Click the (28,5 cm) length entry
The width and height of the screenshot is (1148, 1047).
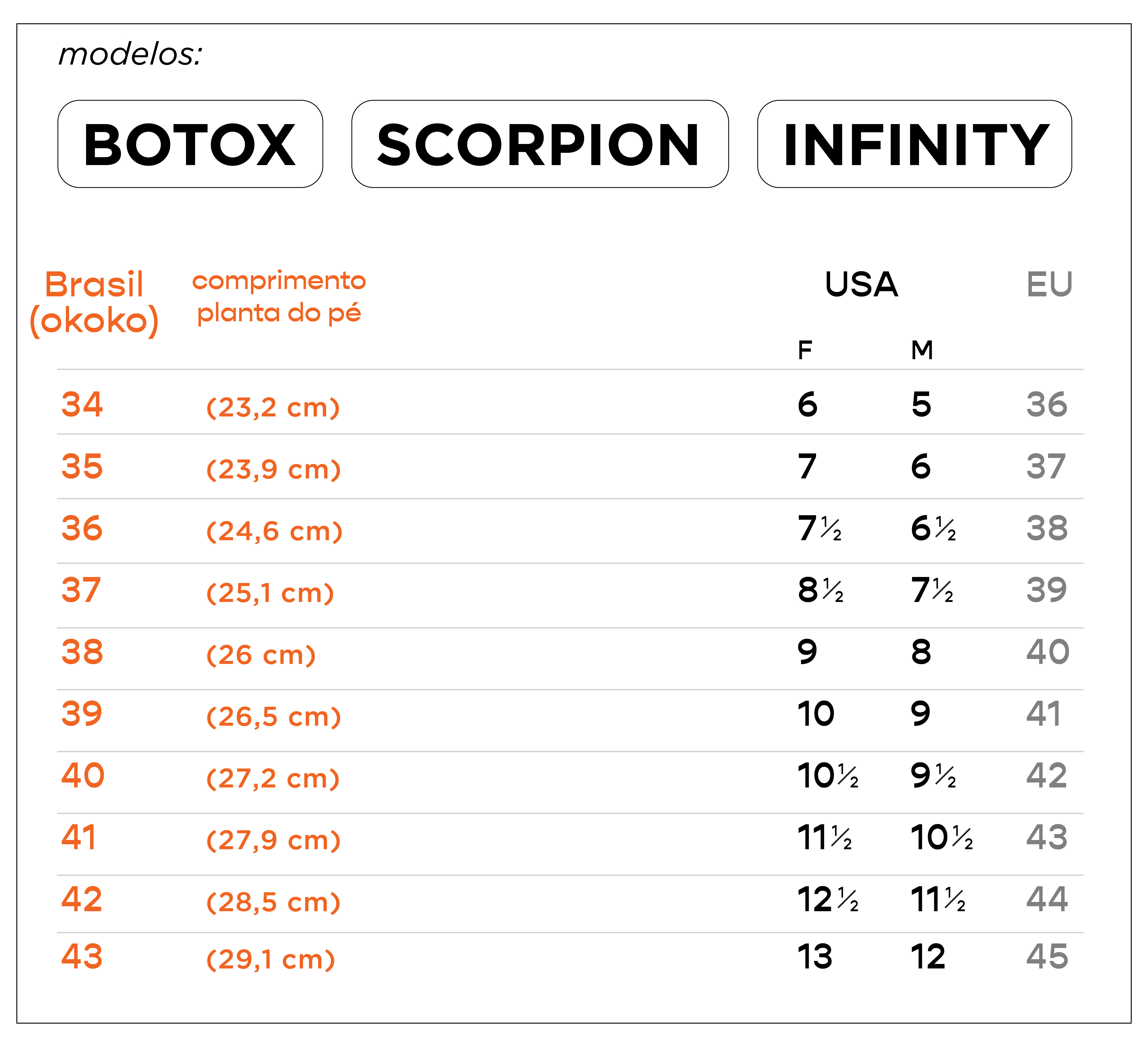pyautogui.click(x=273, y=902)
